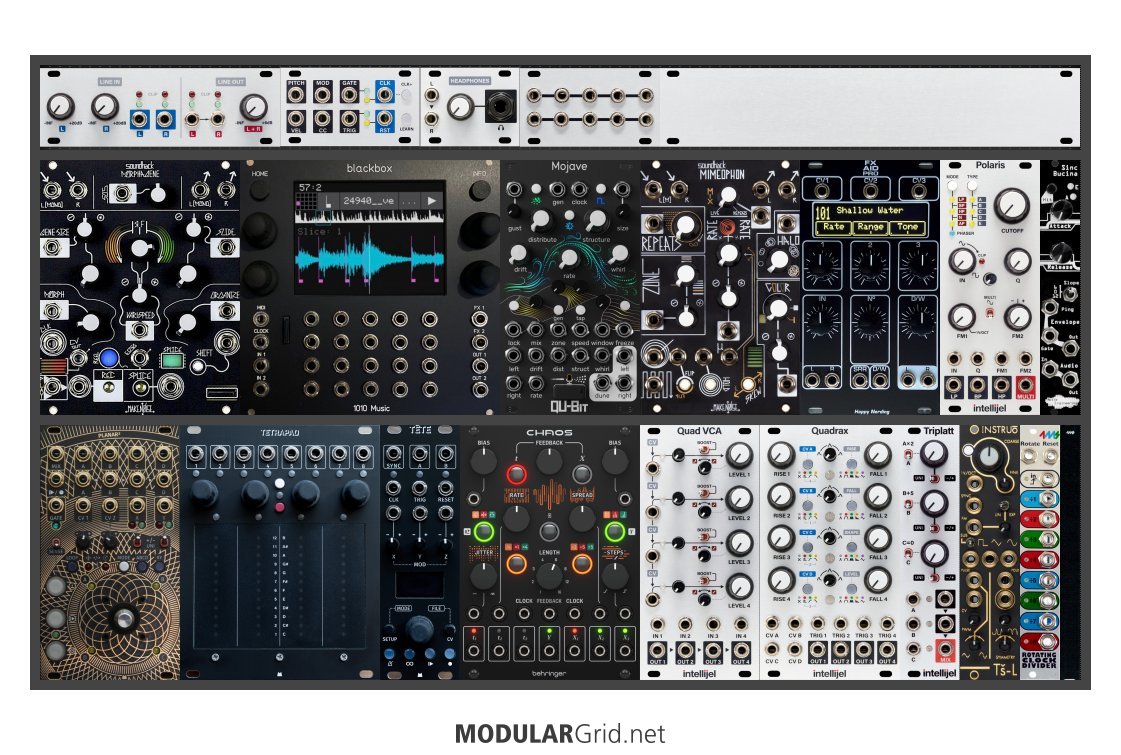Click the freeze jack on Mojave
This screenshot has width=1121, height=755.
click(623, 330)
